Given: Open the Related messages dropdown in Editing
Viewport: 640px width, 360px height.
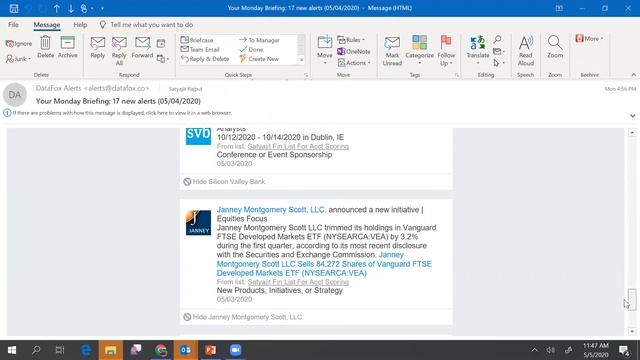Looking at the screenshot, I should tap(499, 51).
